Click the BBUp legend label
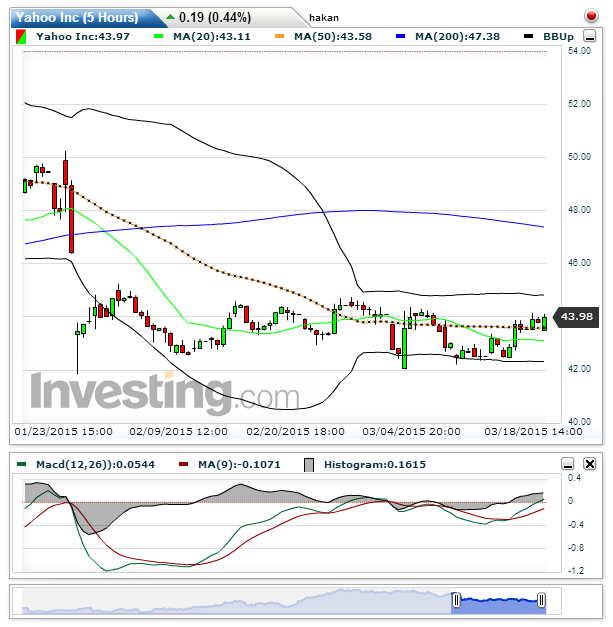Viewport: 613px width, 627px height. (558, 37)
